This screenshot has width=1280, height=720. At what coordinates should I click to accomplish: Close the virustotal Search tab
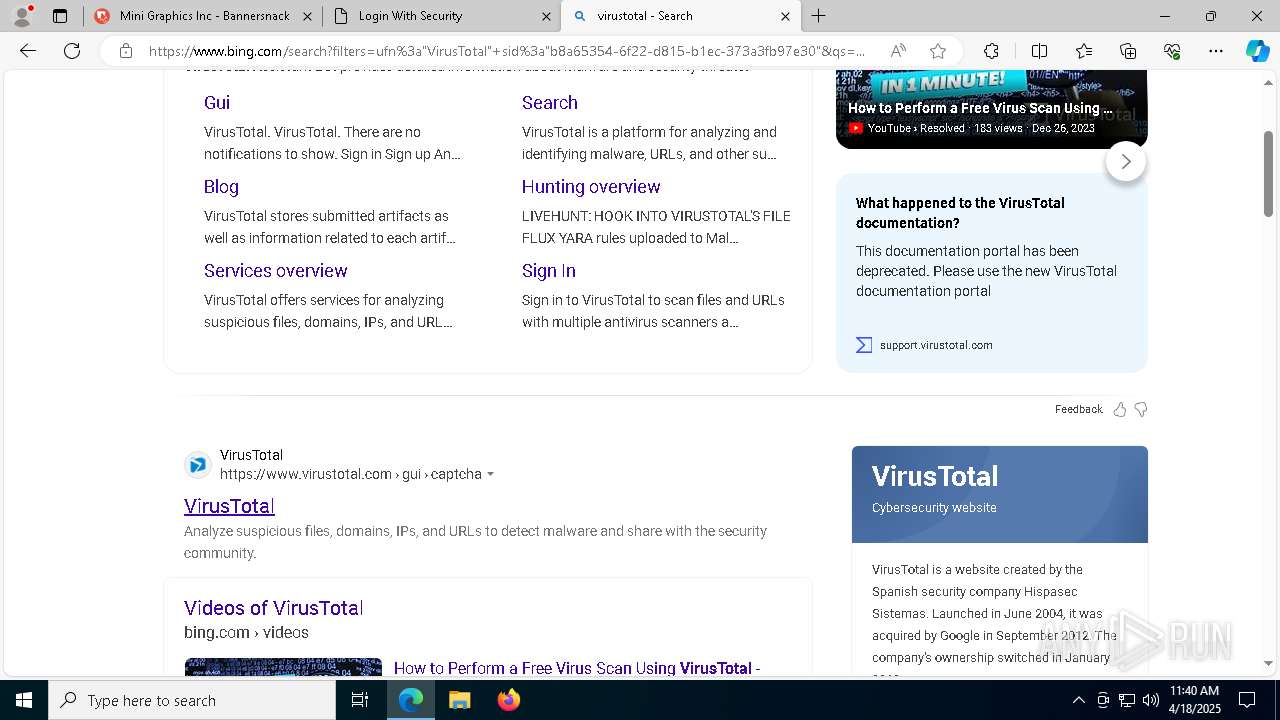(785, 16)
